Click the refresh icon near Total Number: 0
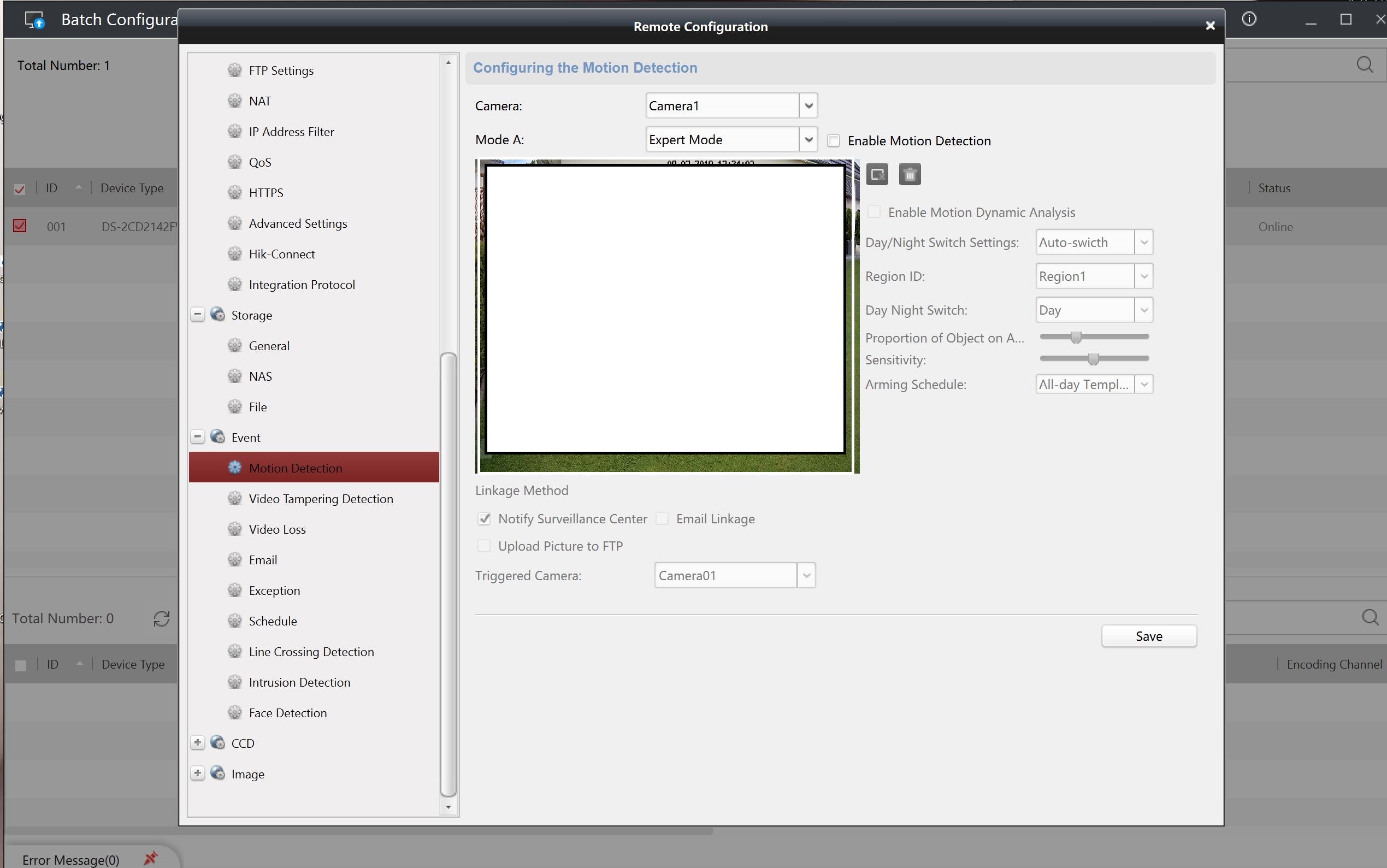Image resolution: width=1387 pixels, height=868 pixels. (161, 618)
